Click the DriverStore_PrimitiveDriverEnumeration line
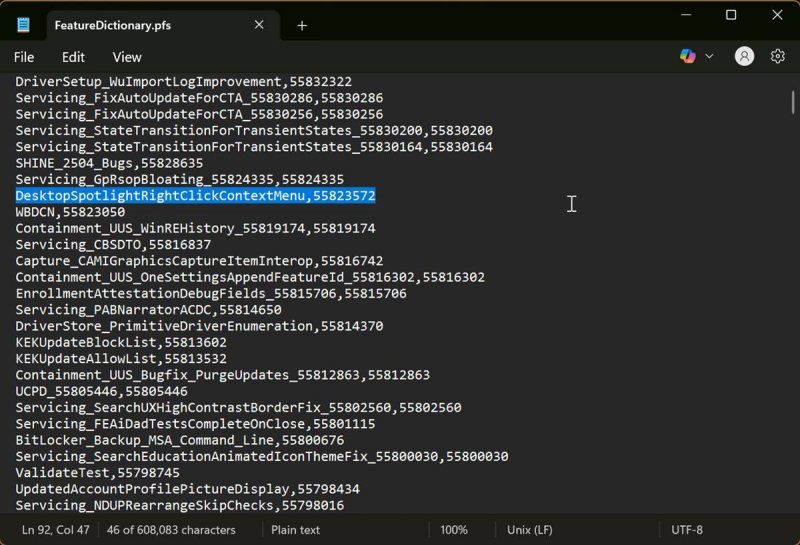Viewport: 800px width, 545px height. click(199, 326)
